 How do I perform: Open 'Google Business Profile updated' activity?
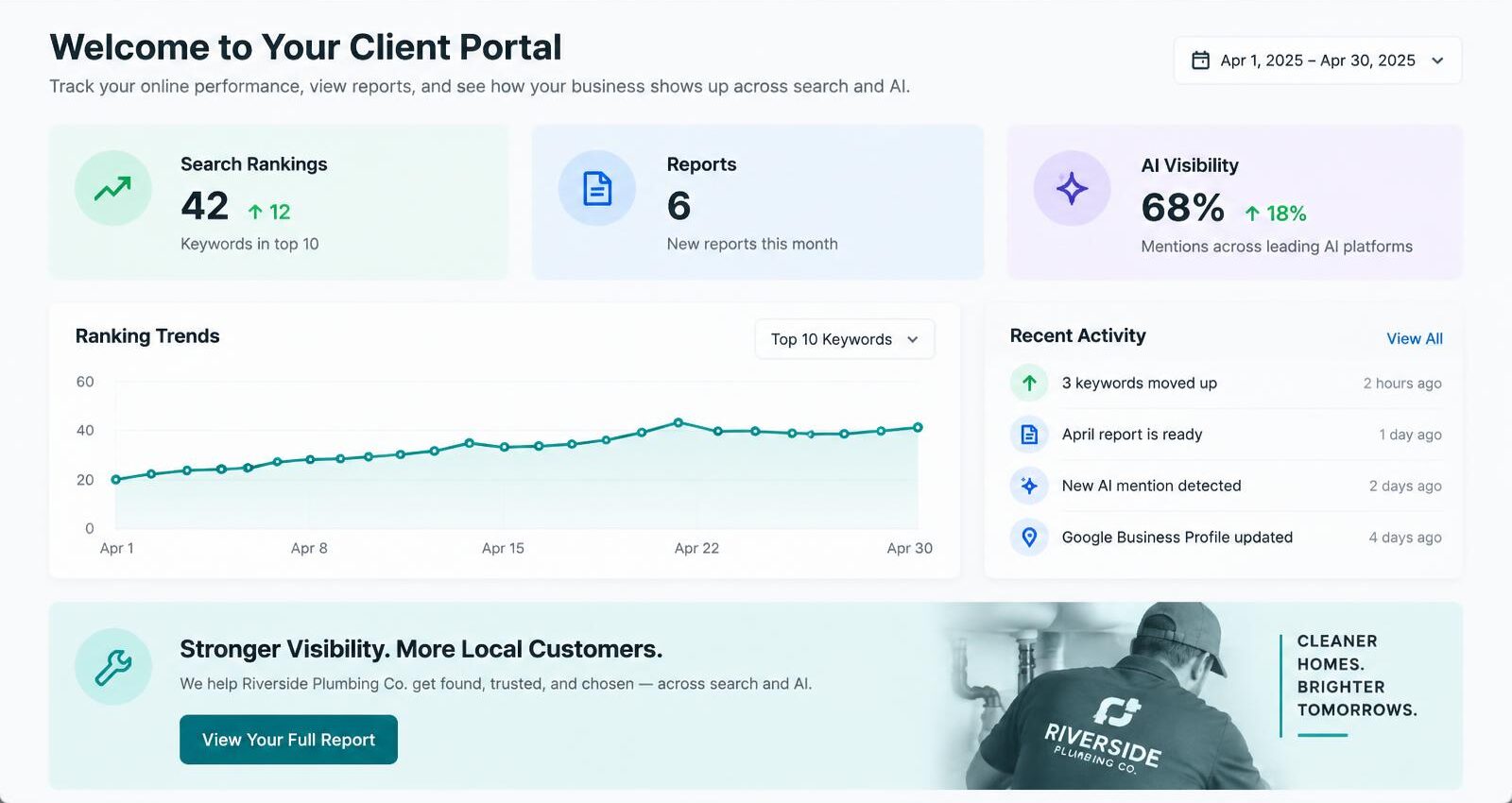1226,537
